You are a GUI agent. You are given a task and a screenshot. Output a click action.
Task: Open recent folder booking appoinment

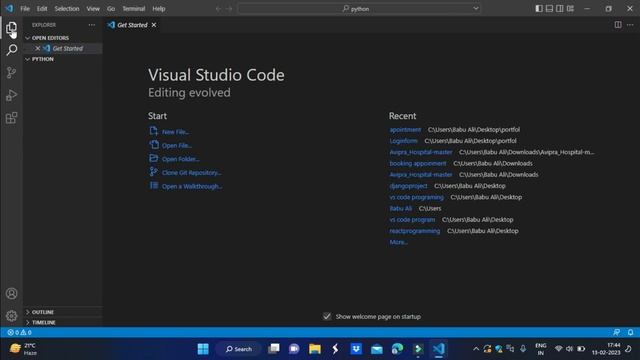418,163
